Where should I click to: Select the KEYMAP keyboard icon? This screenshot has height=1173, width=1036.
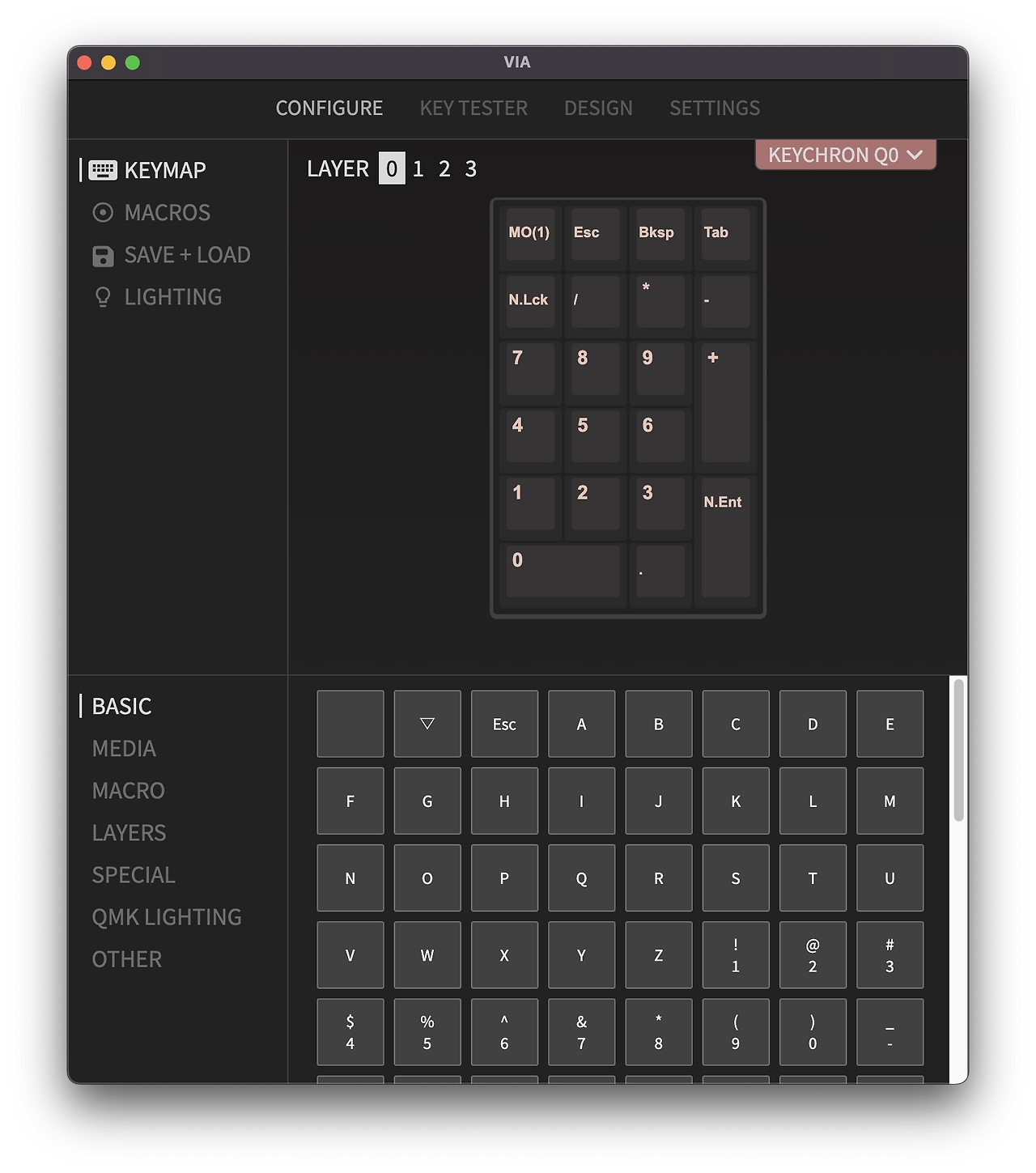click(103, 170)
